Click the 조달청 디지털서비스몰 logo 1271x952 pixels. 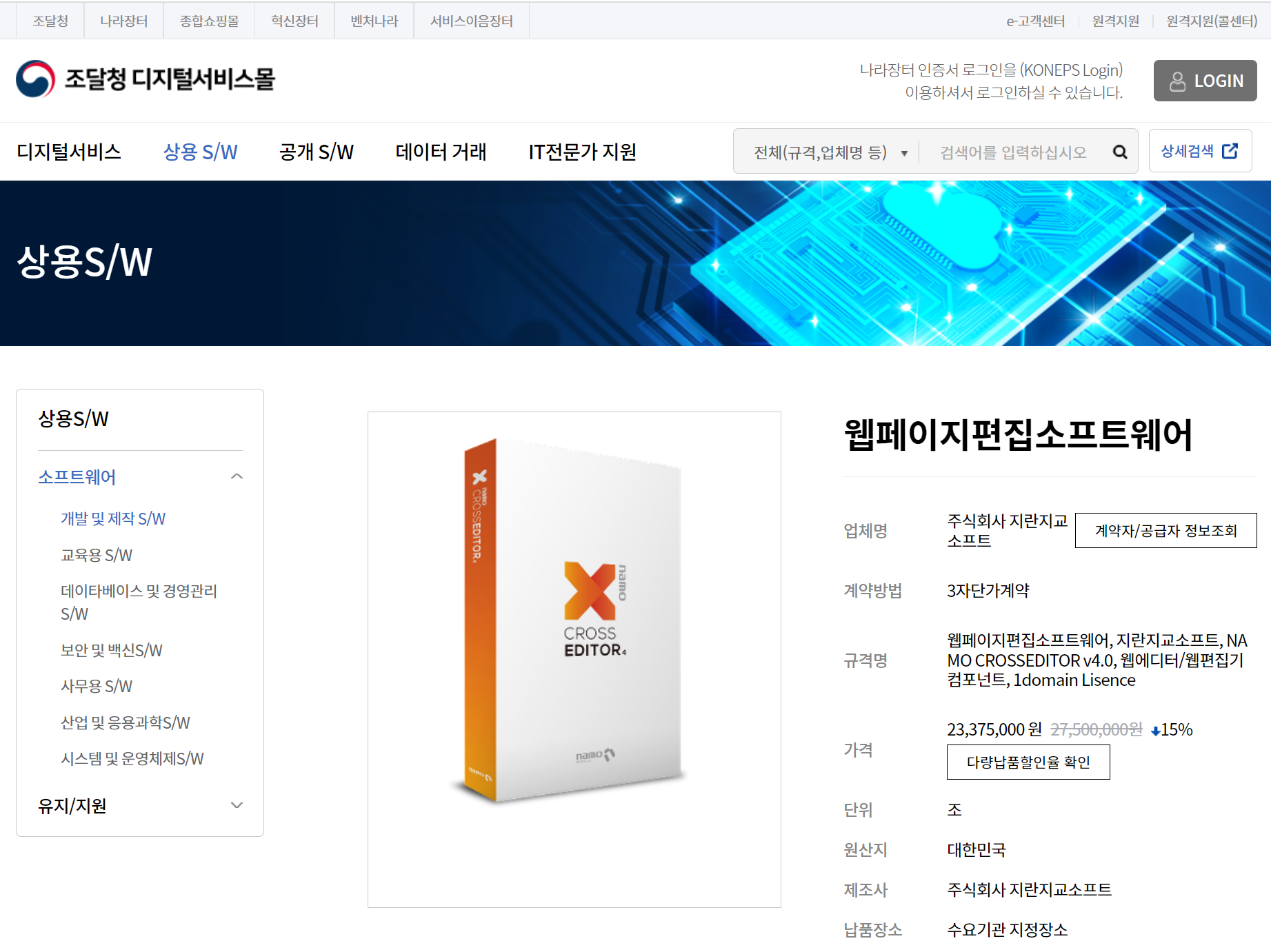pos(146,79)
